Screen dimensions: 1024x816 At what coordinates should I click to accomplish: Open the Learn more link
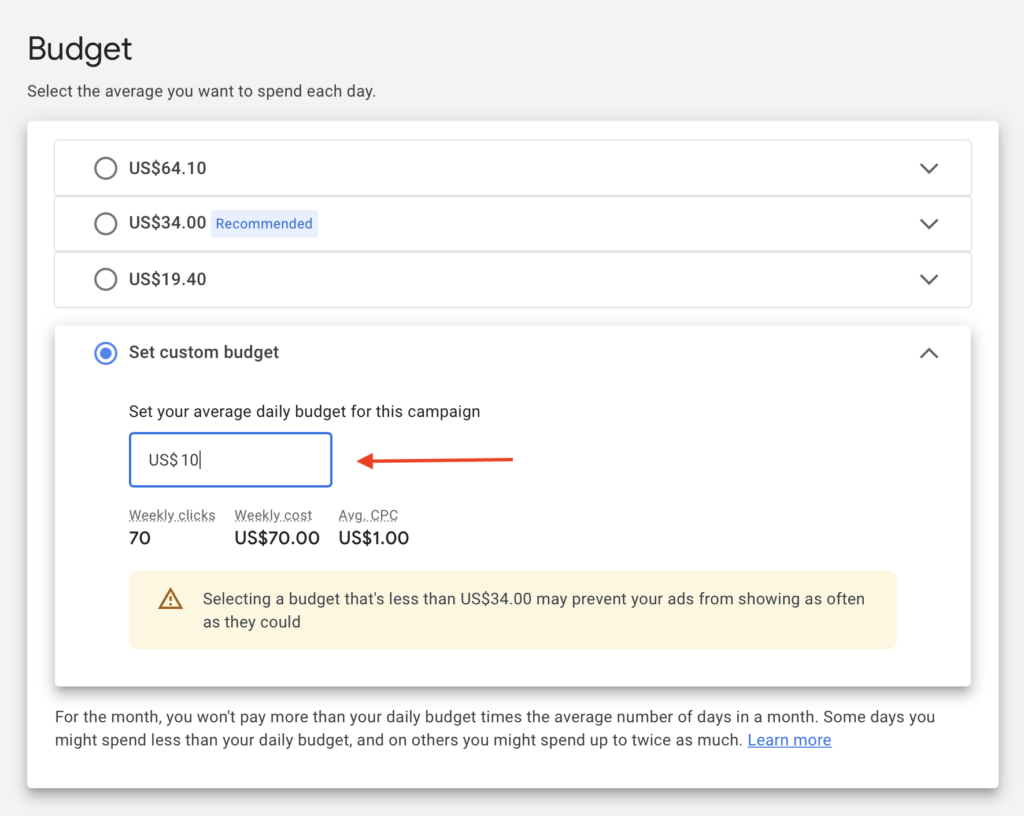coord(789,740)
